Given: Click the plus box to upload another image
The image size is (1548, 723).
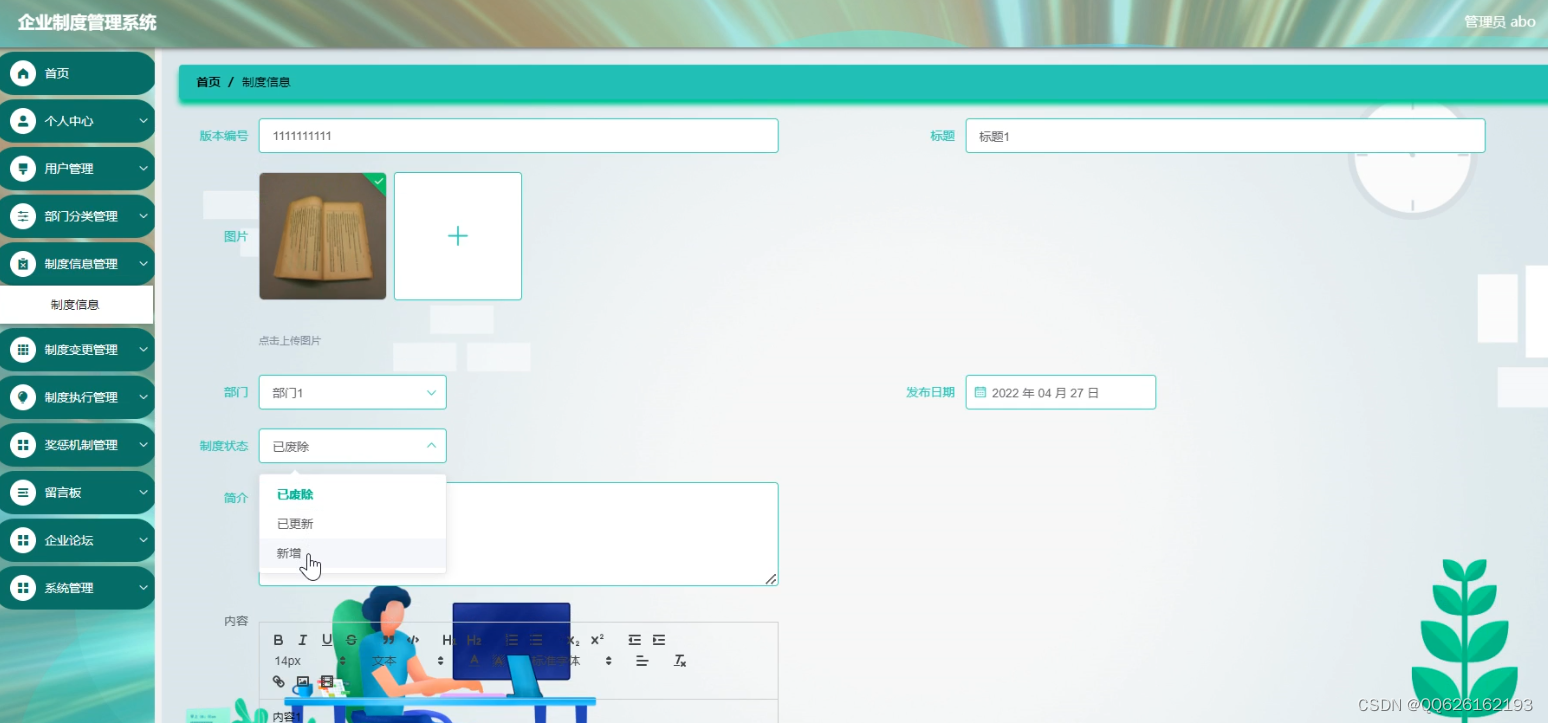Looking at the screenshot, I should [458, 236].
